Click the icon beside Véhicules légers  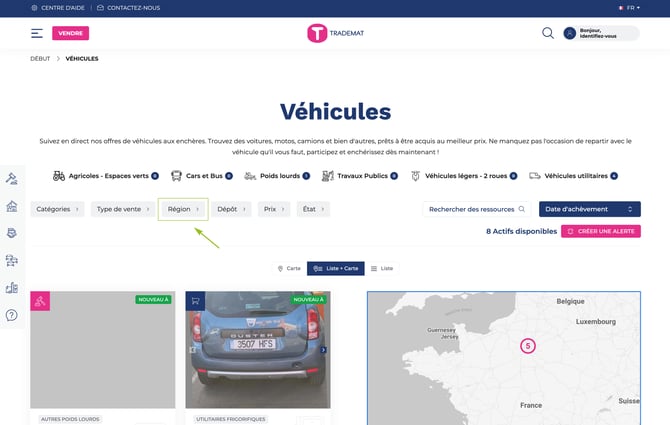point(415,176)
